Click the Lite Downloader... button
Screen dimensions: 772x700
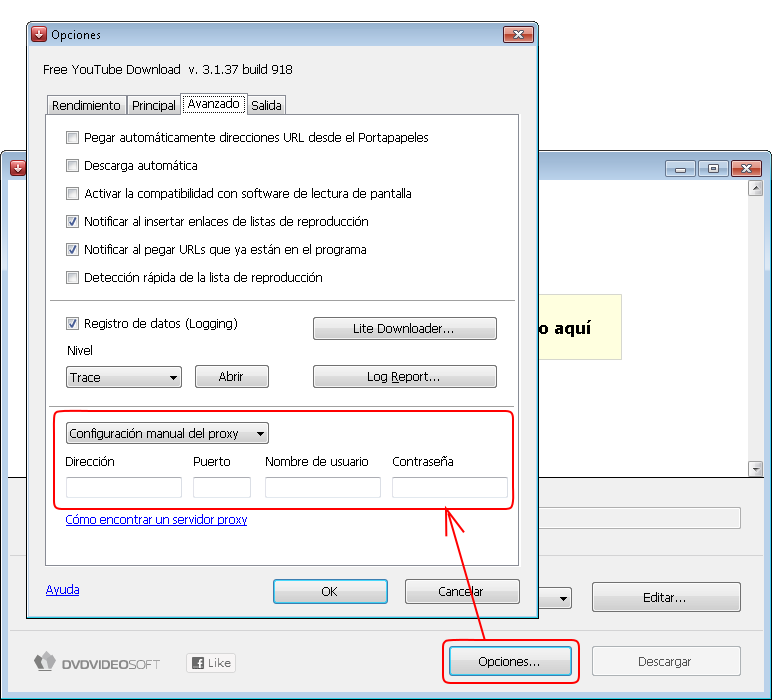tap(405, 328)
